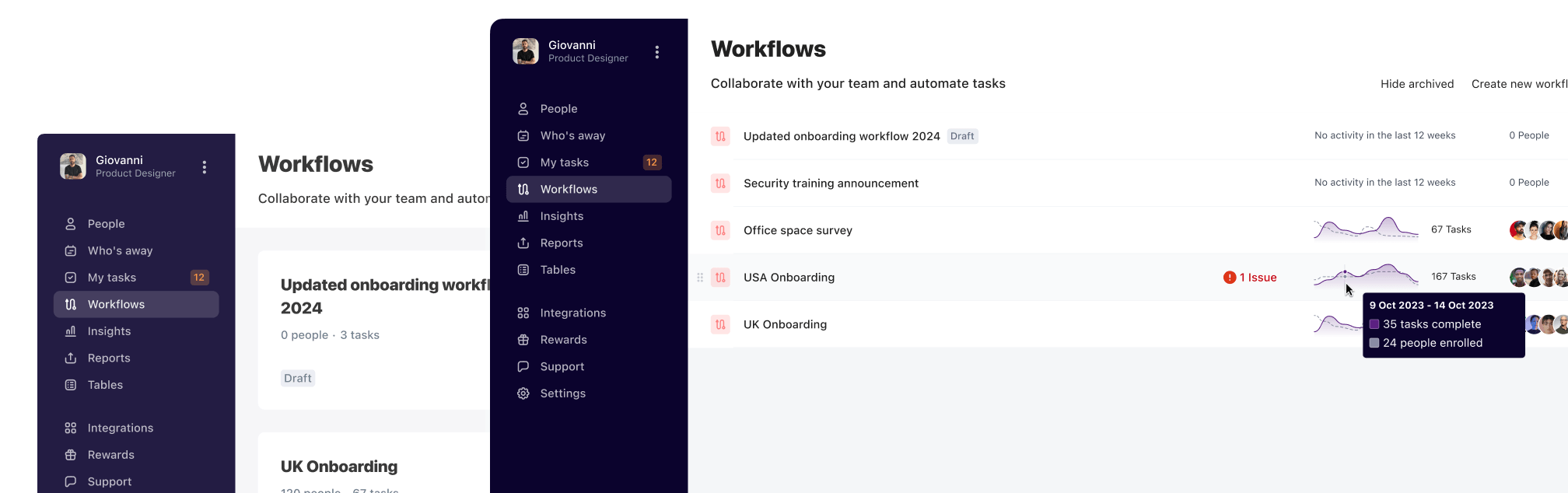
Task: Select Rewards menu label in back window sidebar
Action: pos(111,455)
